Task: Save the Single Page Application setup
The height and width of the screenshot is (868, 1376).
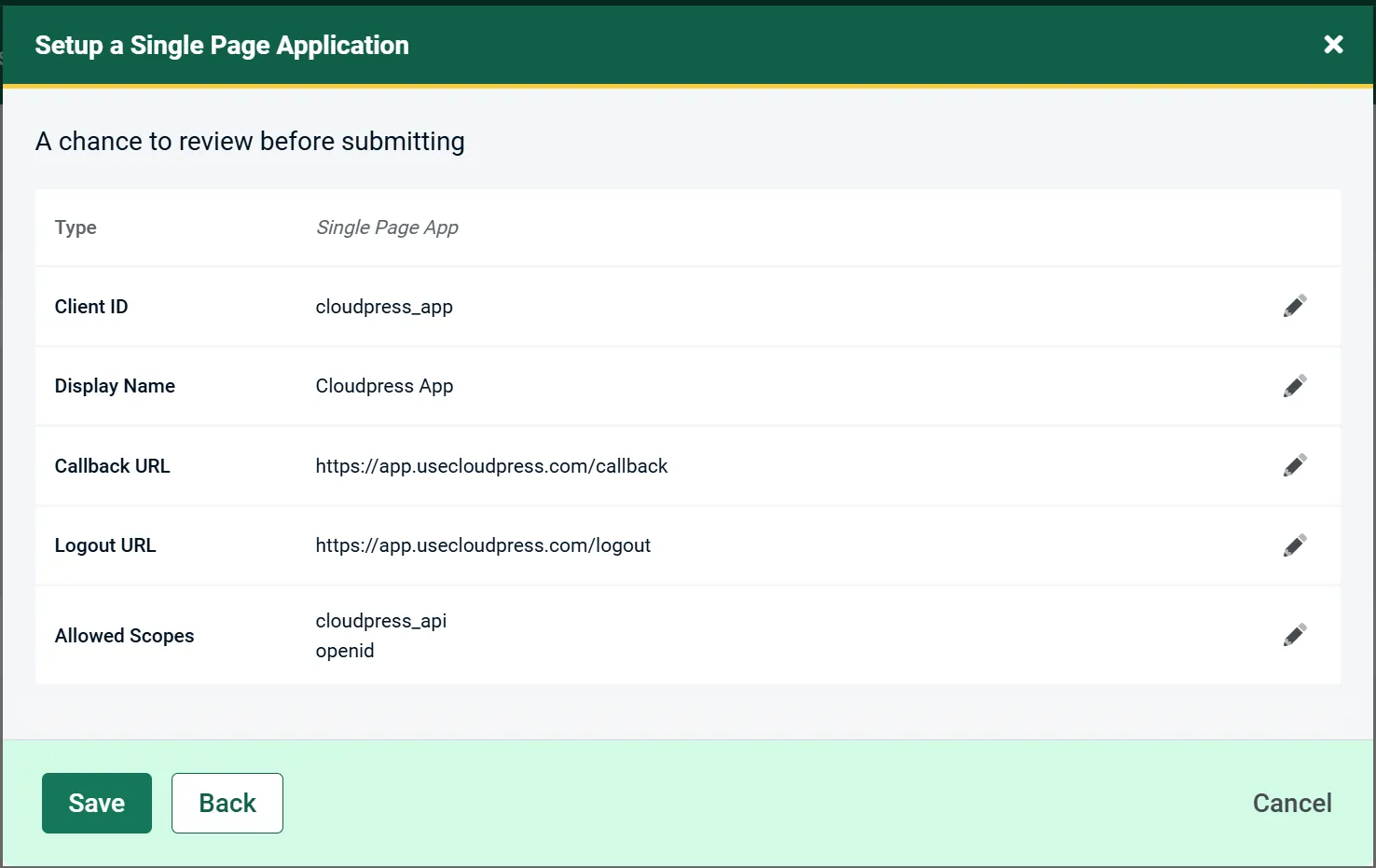Action: (x=96, y=802)
